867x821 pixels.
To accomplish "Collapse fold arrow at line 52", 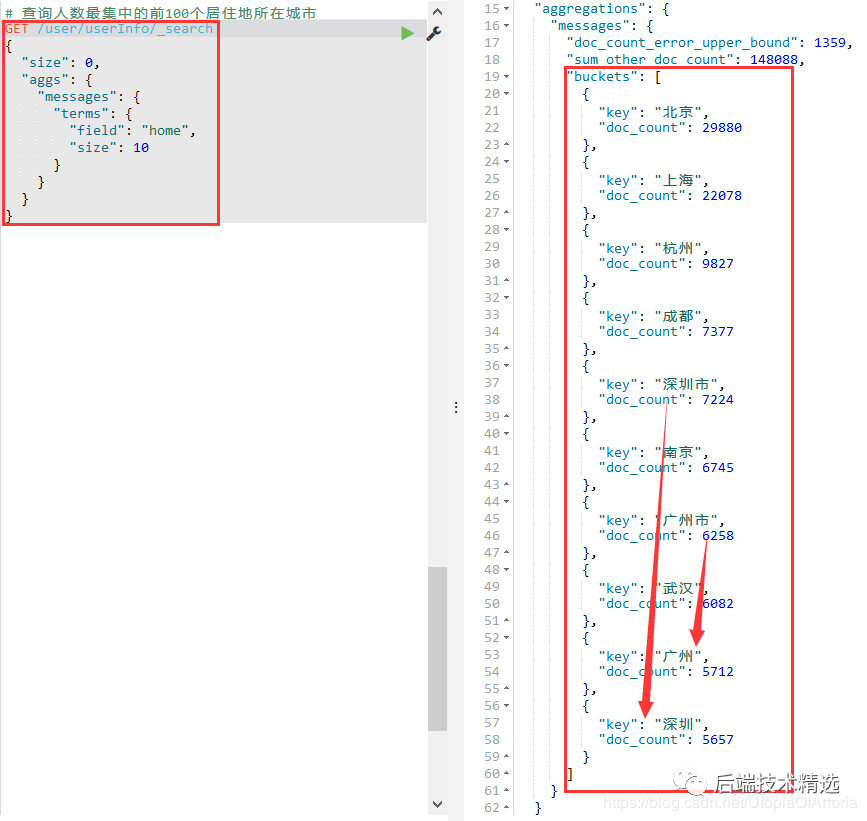I will [x=506, y=638].
